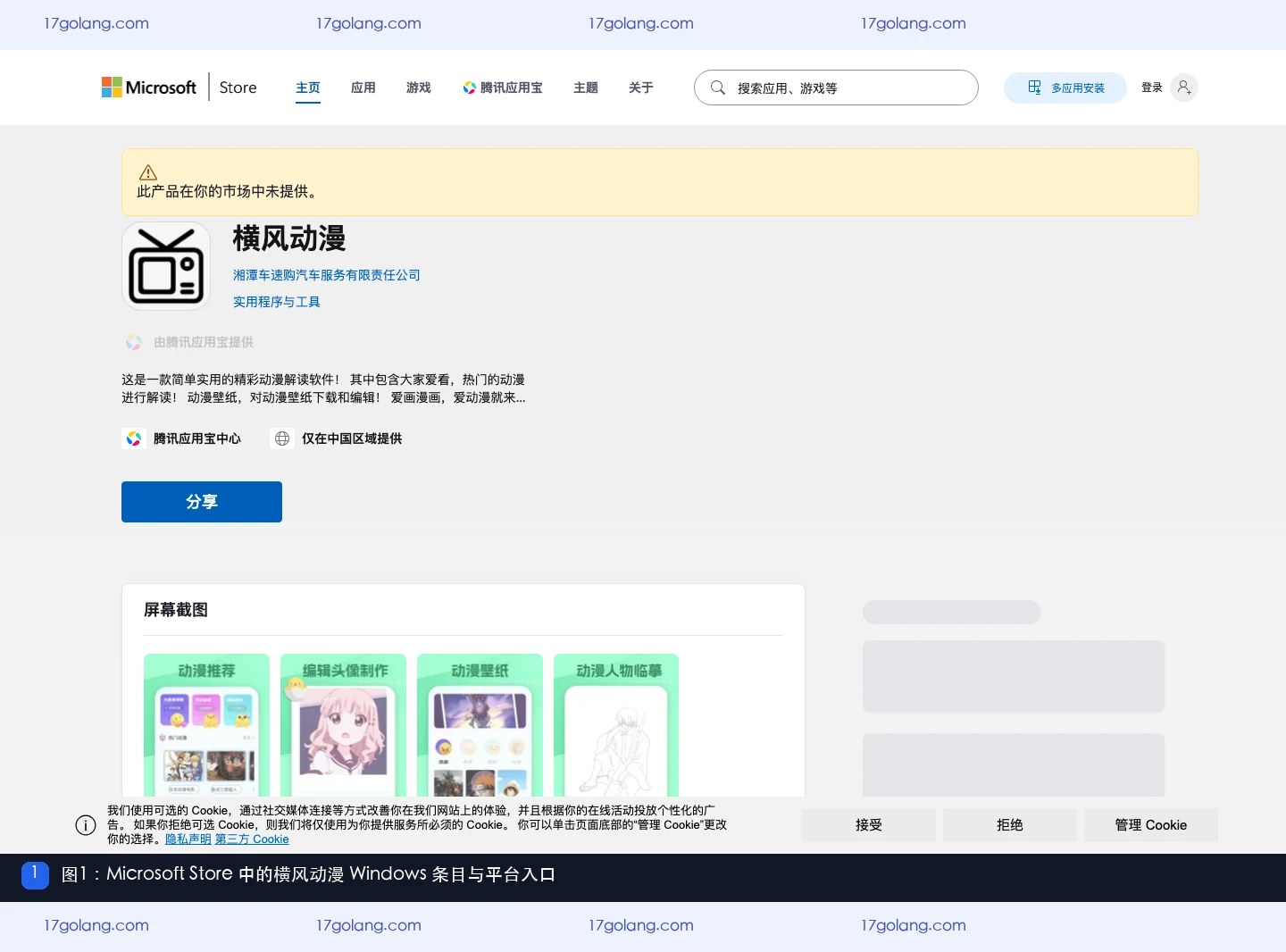This screenshot has height=952, width=1286.
Task: Open the 应用 tab
Action: pyautogui.click(x=363, y=88)
